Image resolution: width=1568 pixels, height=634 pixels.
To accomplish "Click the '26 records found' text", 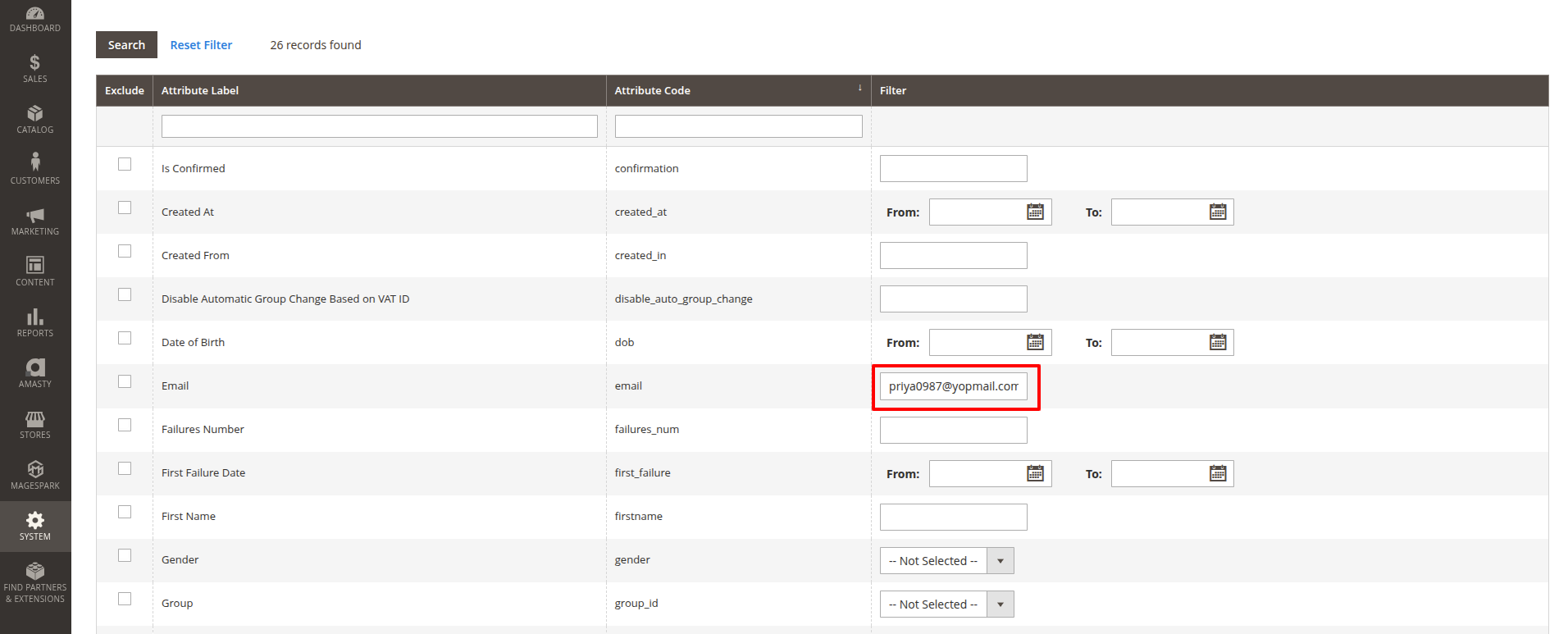I will pyautogui.click(x=316, y=45).
